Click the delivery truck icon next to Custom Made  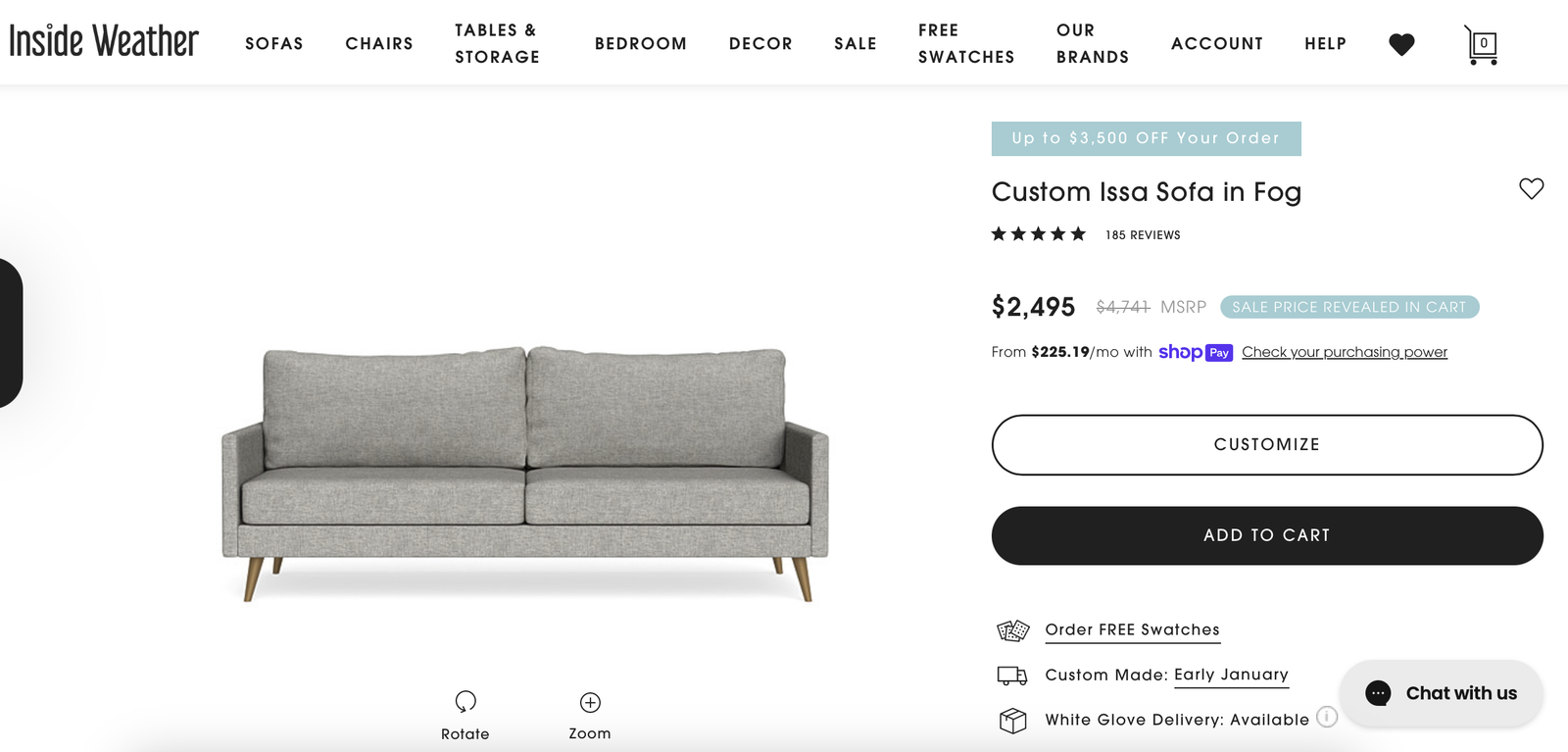coord(1011,675)
